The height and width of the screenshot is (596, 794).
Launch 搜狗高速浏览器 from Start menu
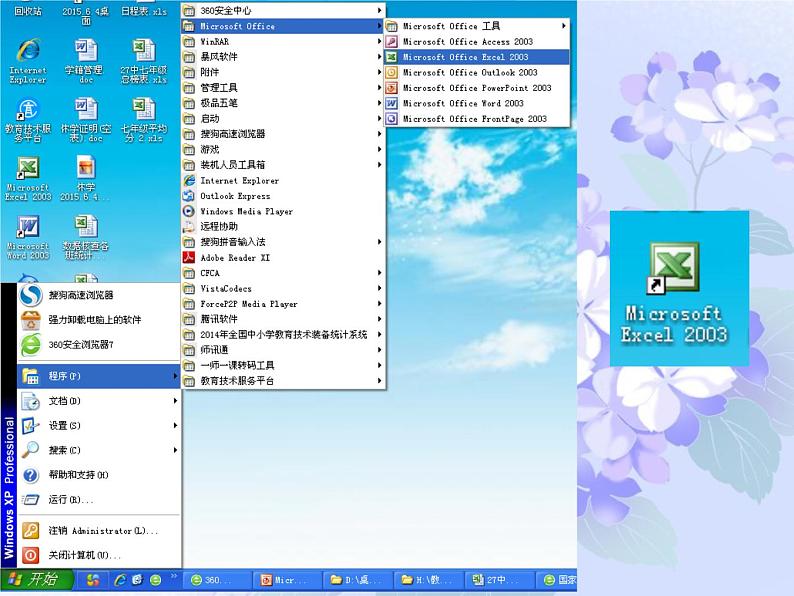tap(99, 295)
